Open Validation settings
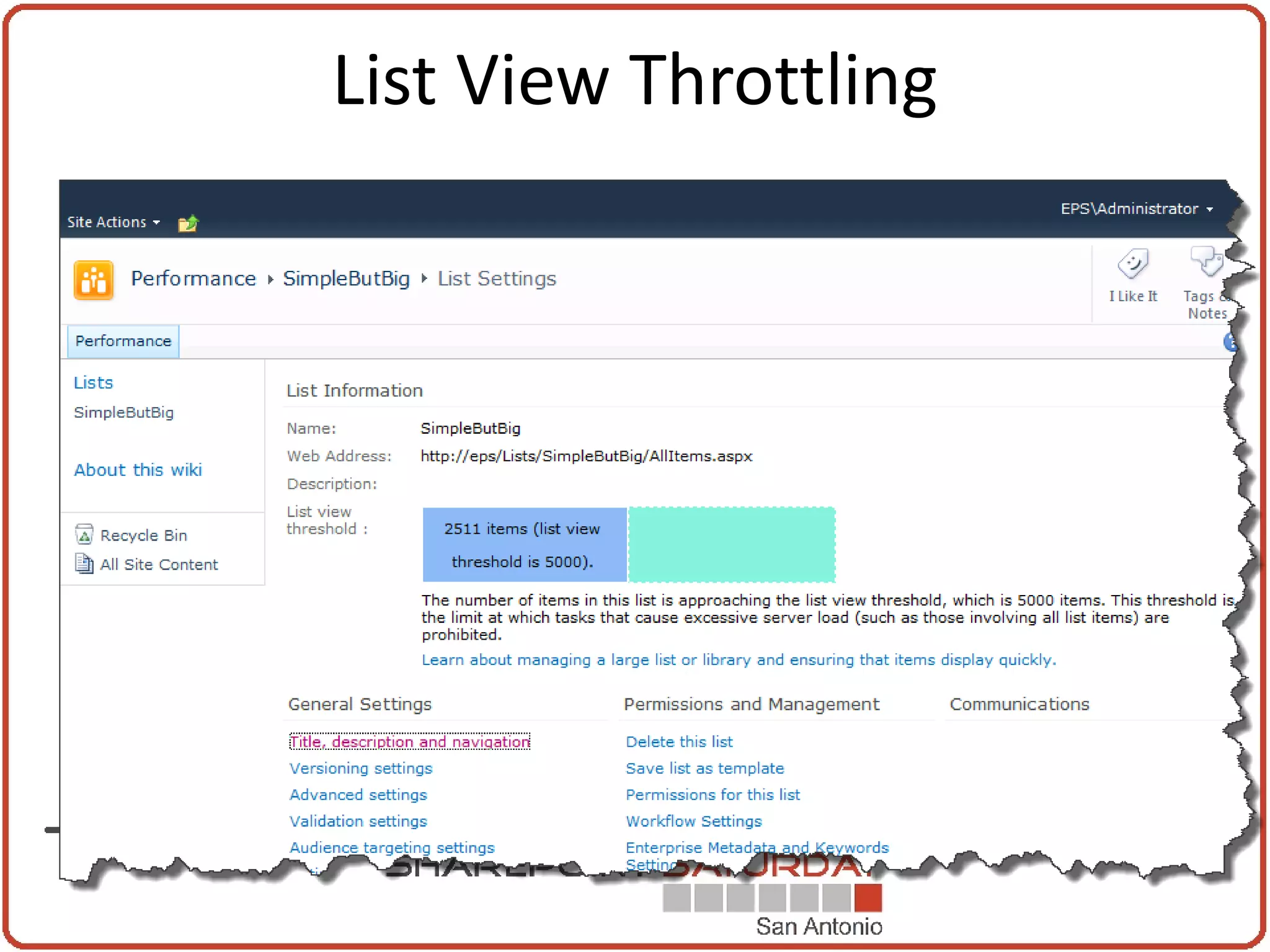Screen dimensions: 1270x952 point(358,821)
